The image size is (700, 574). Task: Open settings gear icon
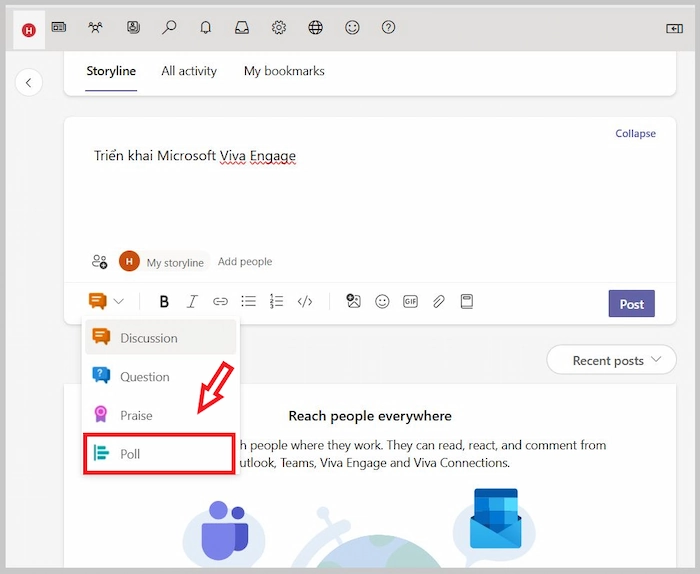click(x=279, y=28)
